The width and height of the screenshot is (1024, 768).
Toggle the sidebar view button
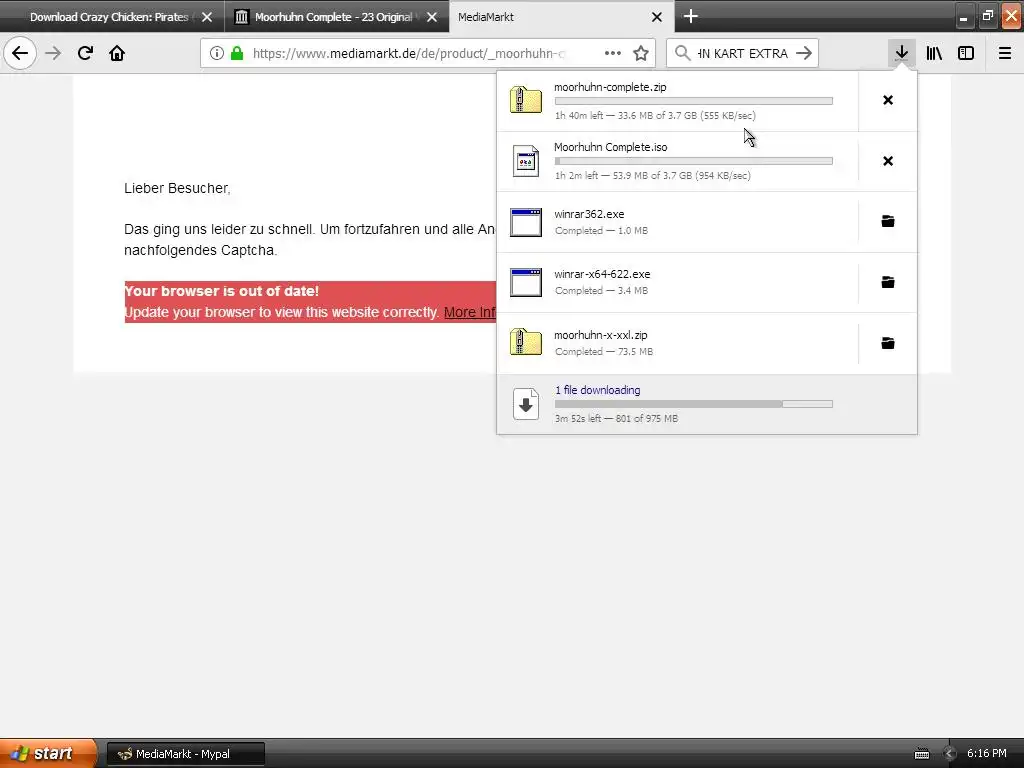pos(966,53)
